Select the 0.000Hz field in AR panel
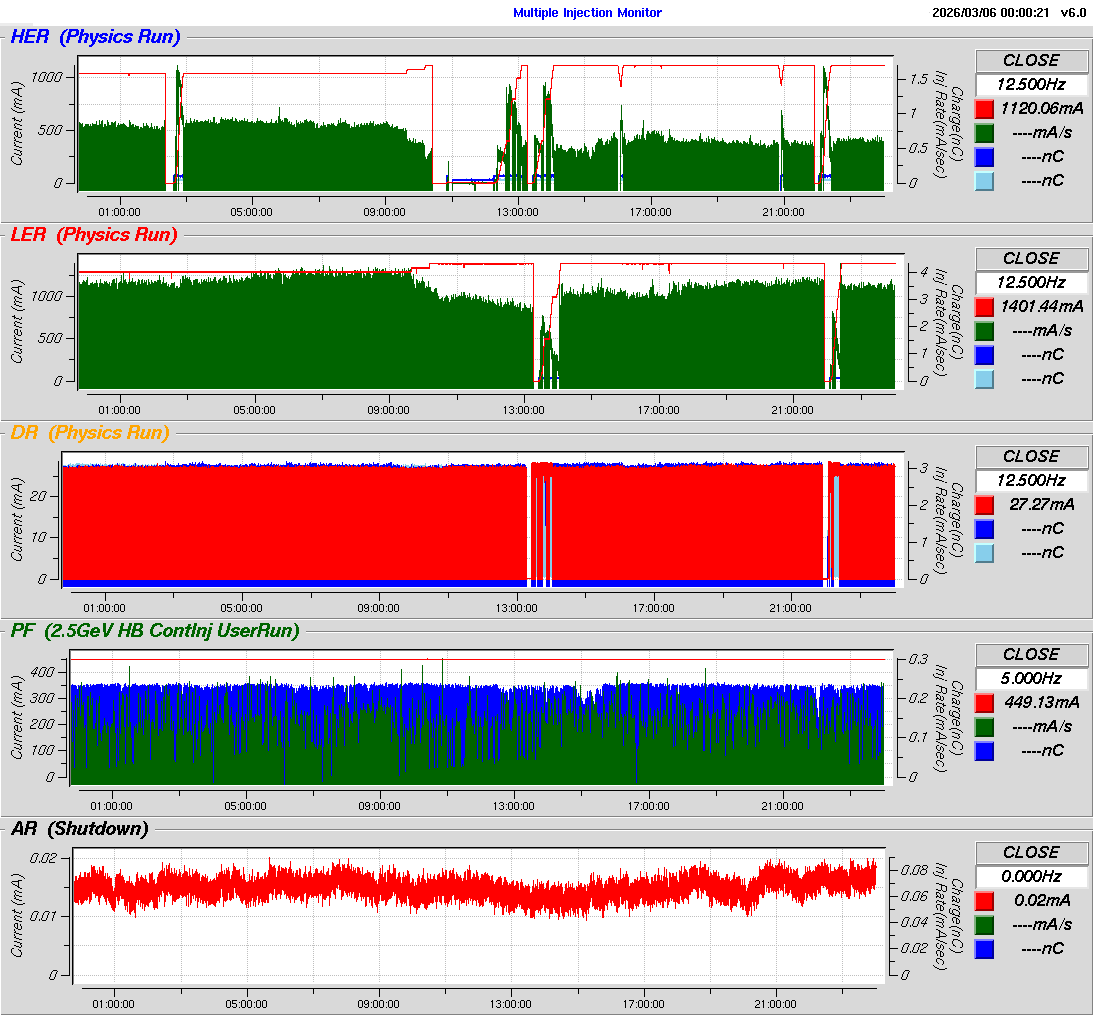Image resolution: width=1093 pixels, height=1015 pixels. (1030, 876)
